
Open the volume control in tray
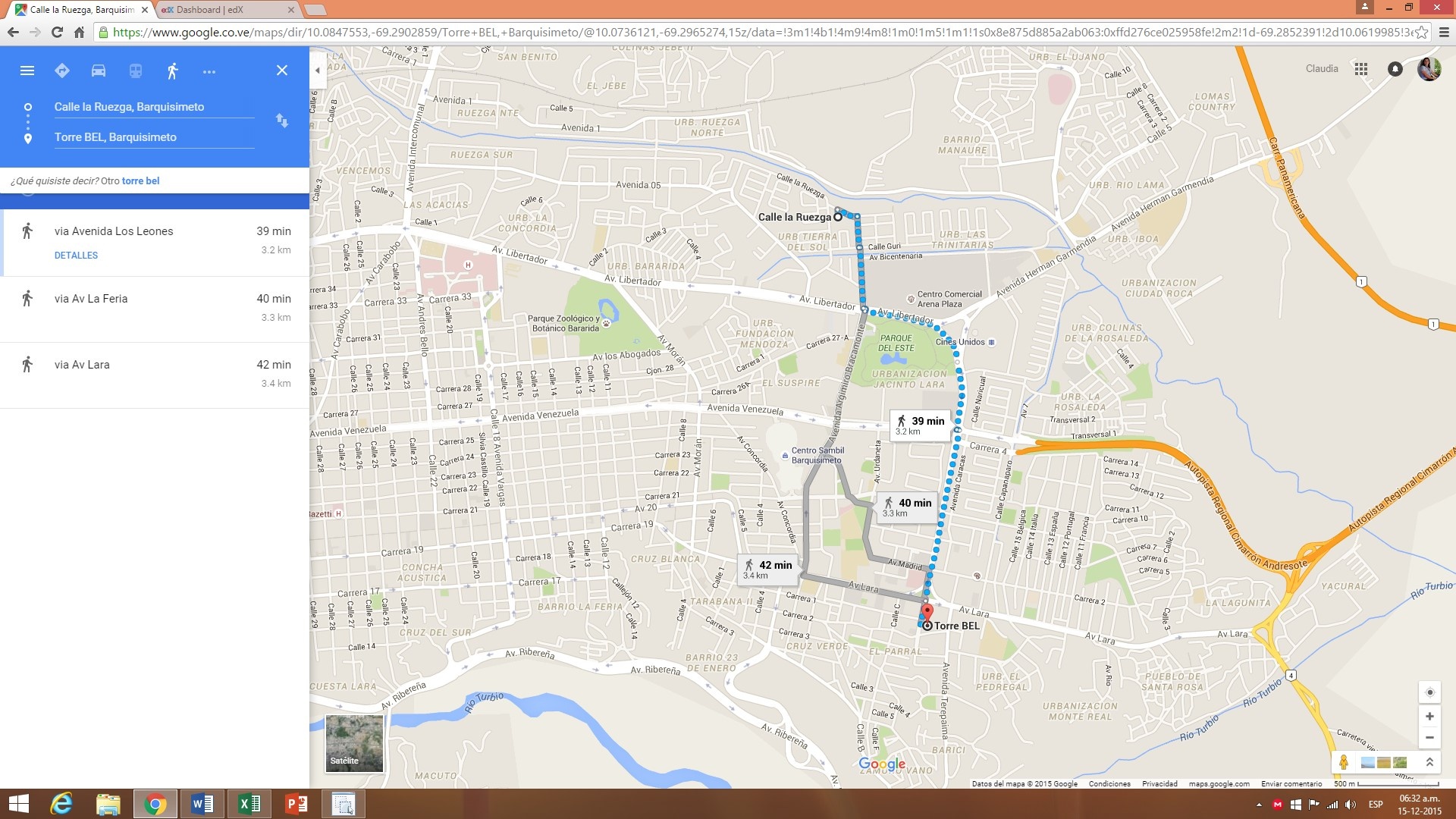[x=1351, y=805]
